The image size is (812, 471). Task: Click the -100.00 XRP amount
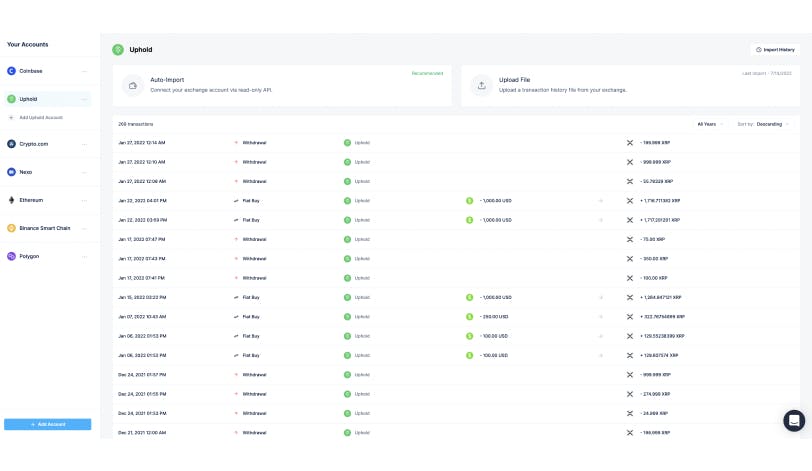click(x=654, y=278)
